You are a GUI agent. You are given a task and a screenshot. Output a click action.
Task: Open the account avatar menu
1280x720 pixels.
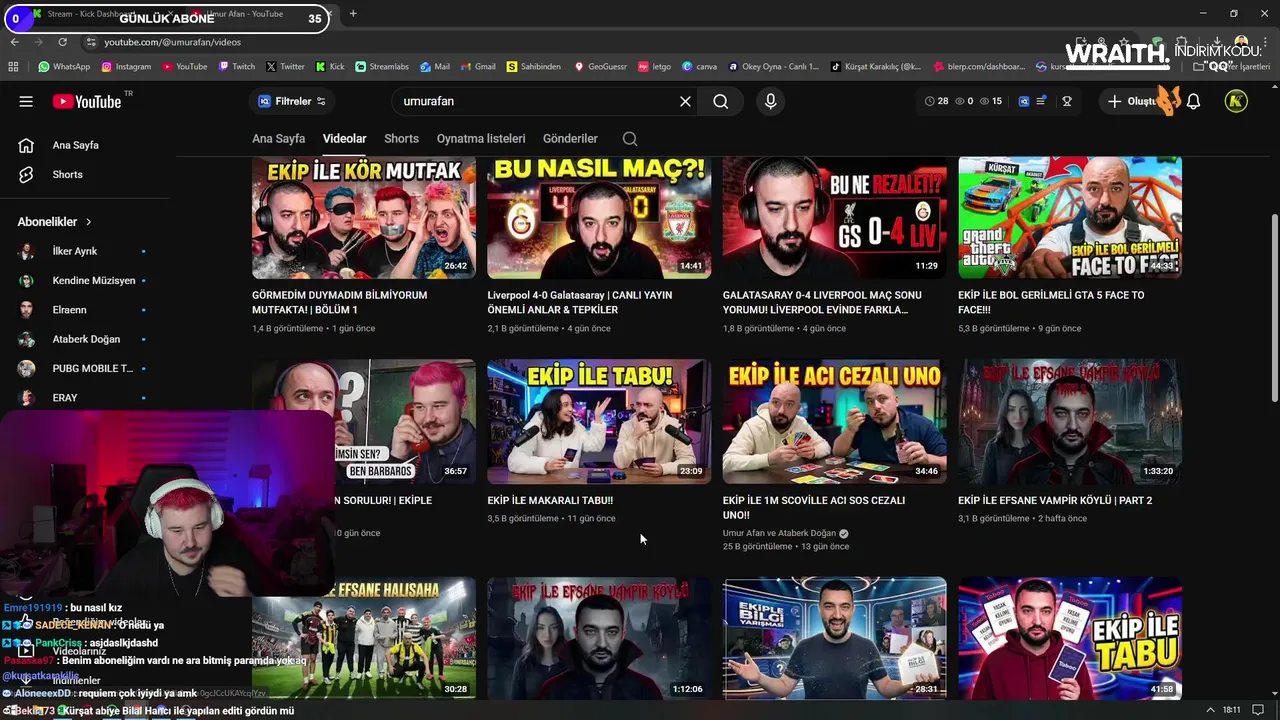pyautogui.click(x=1236, y=101)
